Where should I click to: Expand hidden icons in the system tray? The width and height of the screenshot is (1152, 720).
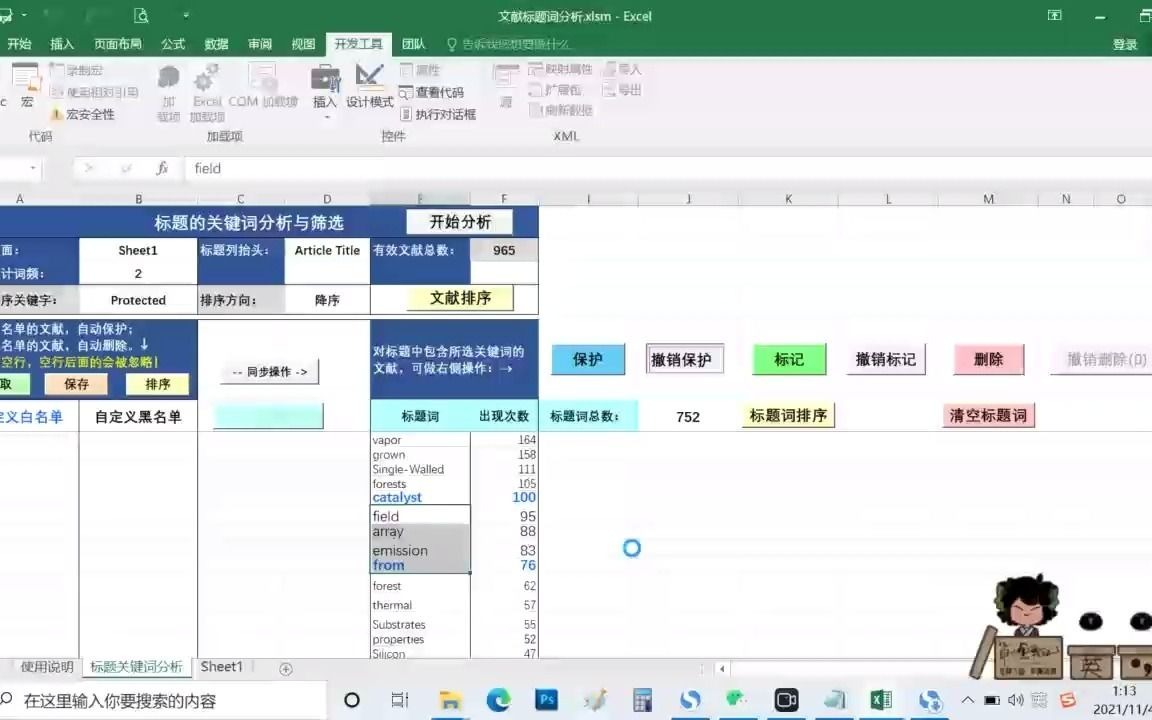[x=967, y=700]
